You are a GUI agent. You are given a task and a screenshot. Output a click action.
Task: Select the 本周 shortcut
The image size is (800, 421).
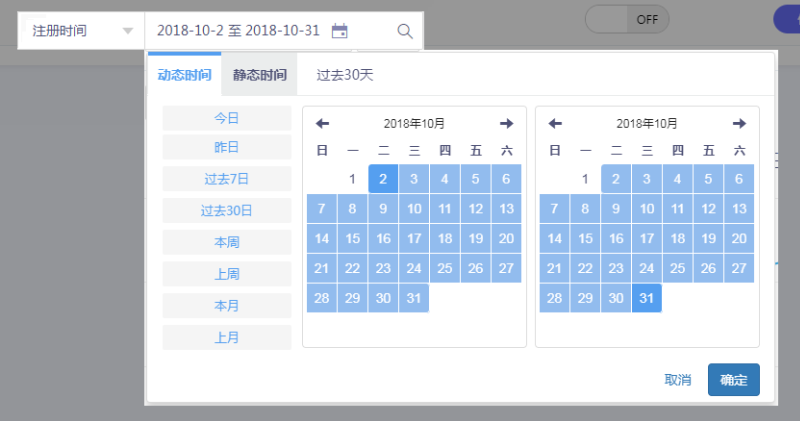(227, 242)
